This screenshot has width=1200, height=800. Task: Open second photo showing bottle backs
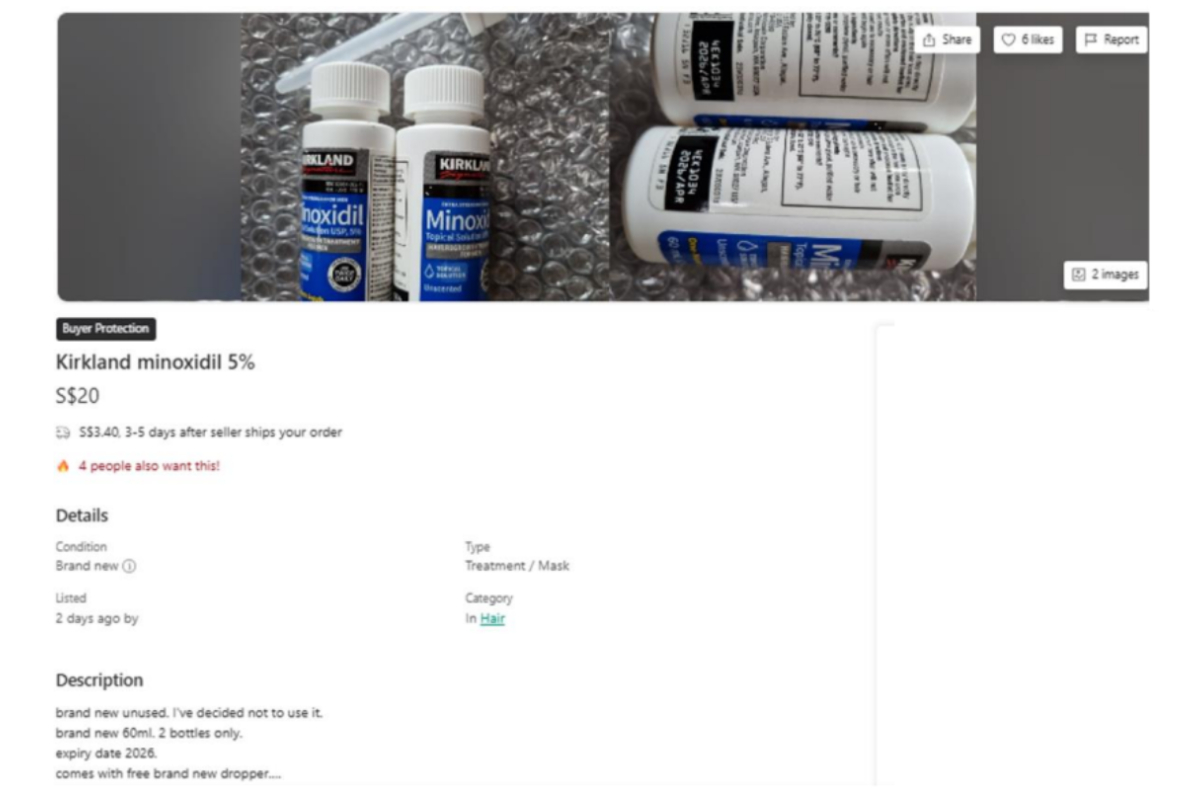point(793,157)
